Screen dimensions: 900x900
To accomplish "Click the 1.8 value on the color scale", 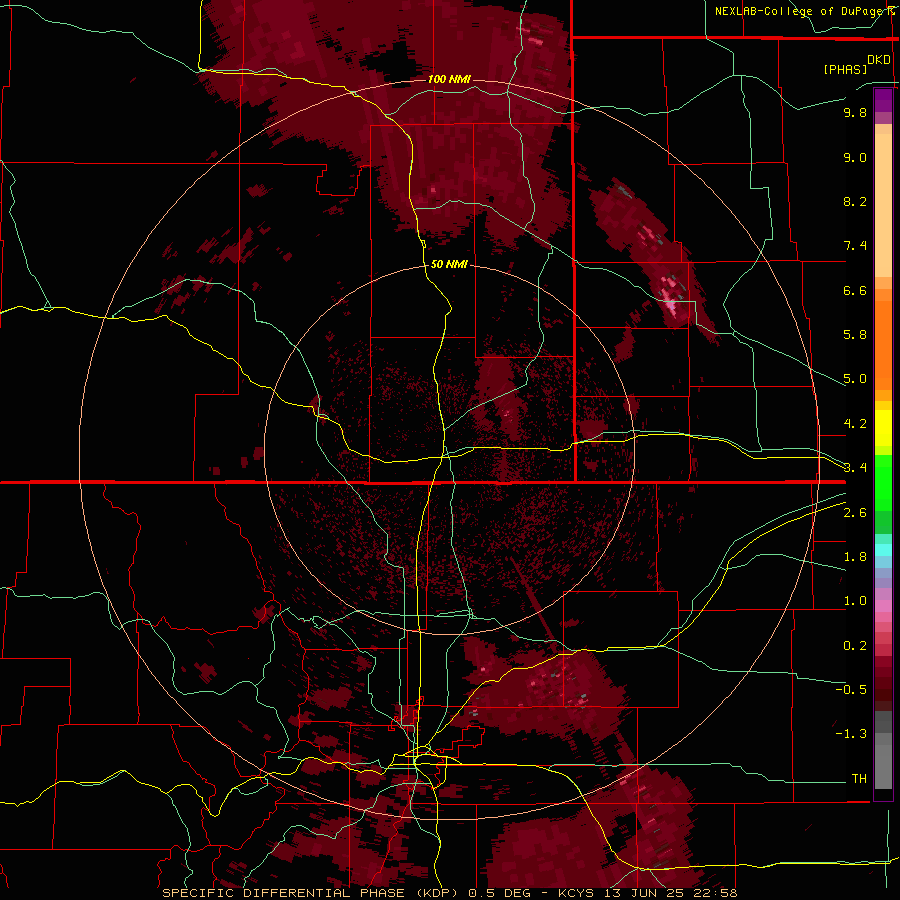I will 855,557.
